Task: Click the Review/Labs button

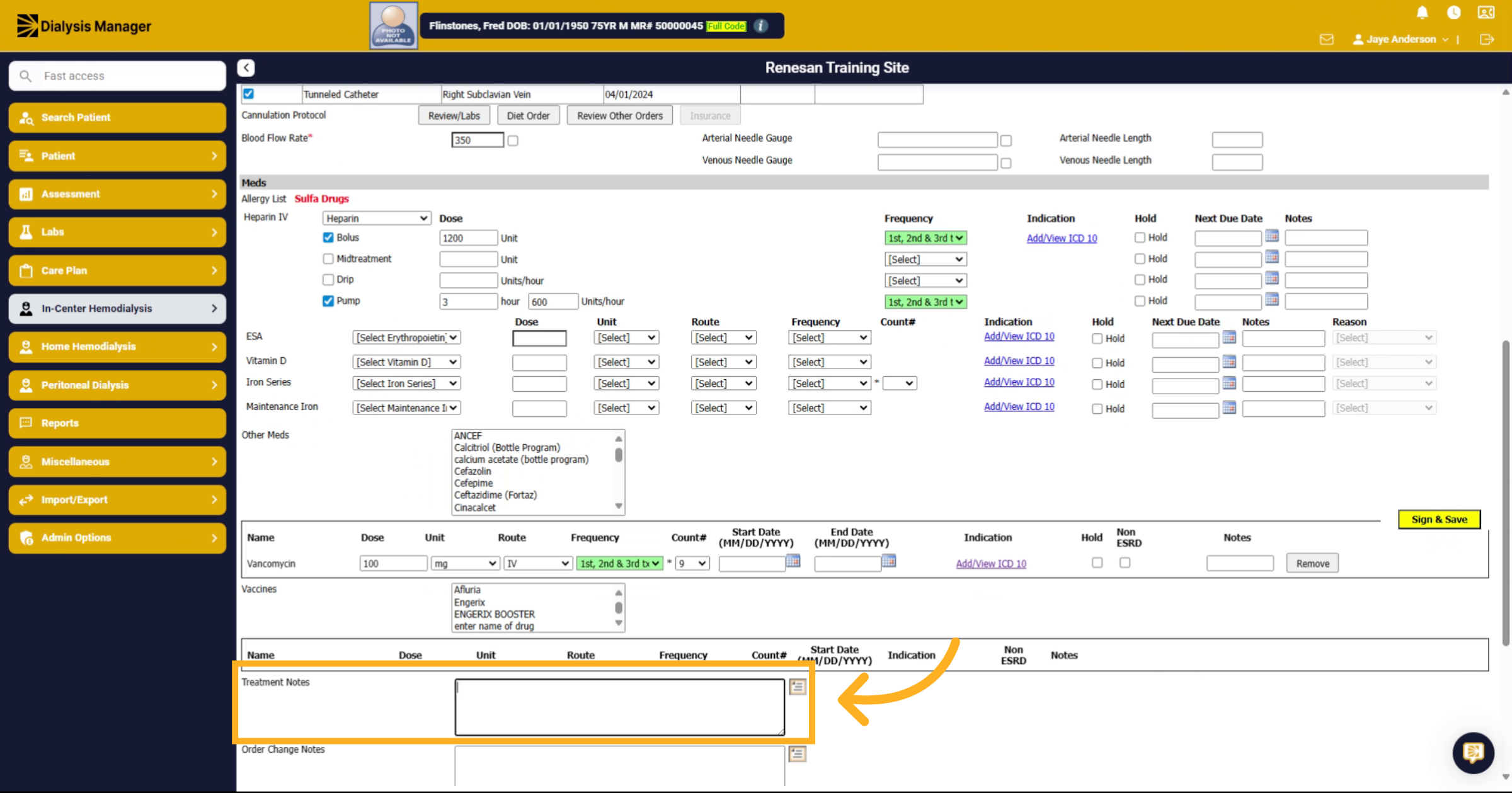Action: [454, 115]
